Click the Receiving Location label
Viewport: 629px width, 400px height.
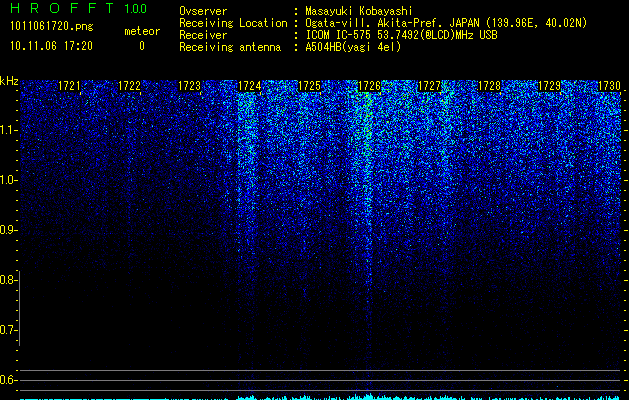tap(233, 23)
